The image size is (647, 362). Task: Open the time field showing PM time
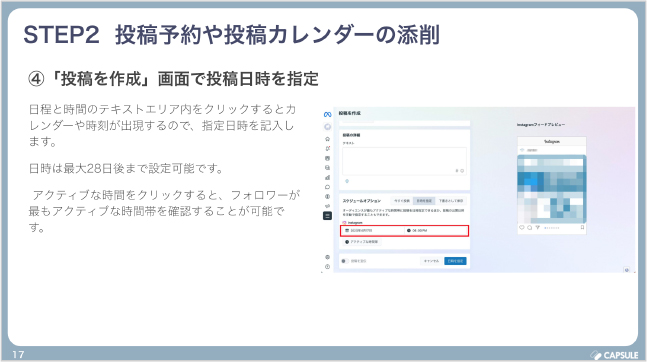coord(436,230)
